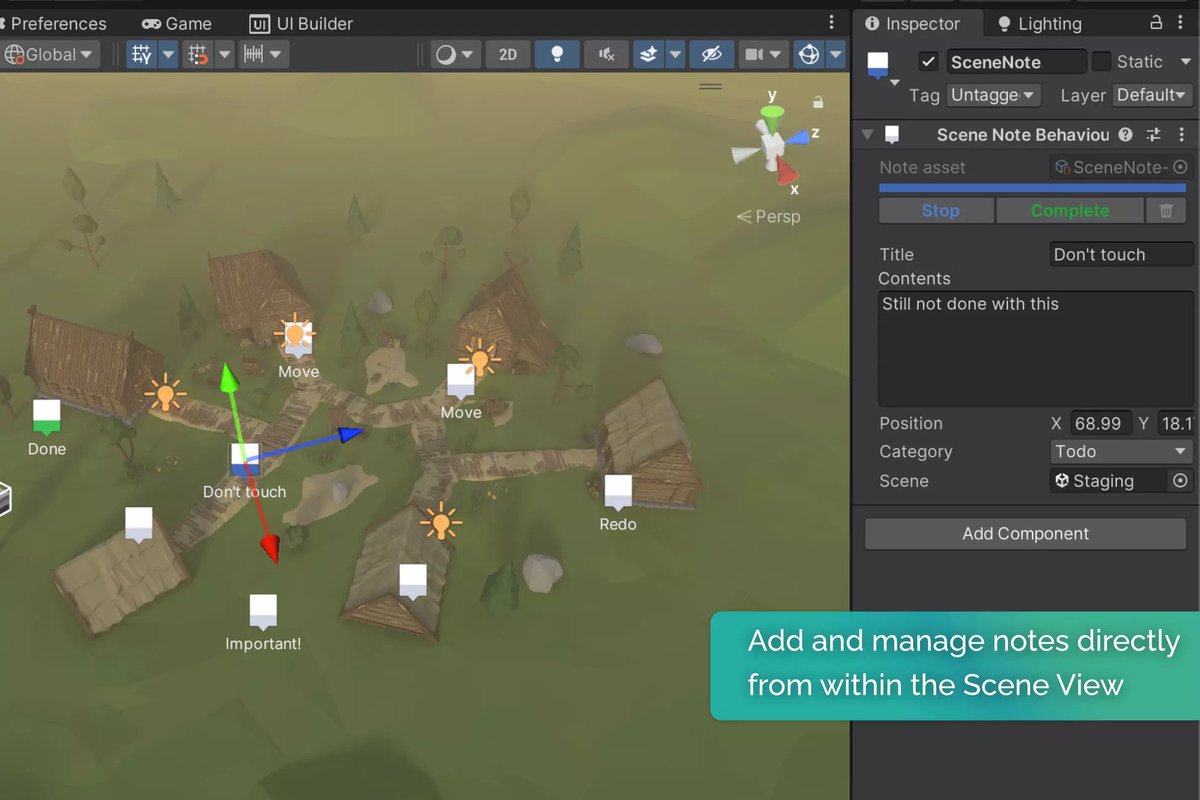The image size is (1200, 800).
Task: Click the Contents text area
Action: 1036,348
